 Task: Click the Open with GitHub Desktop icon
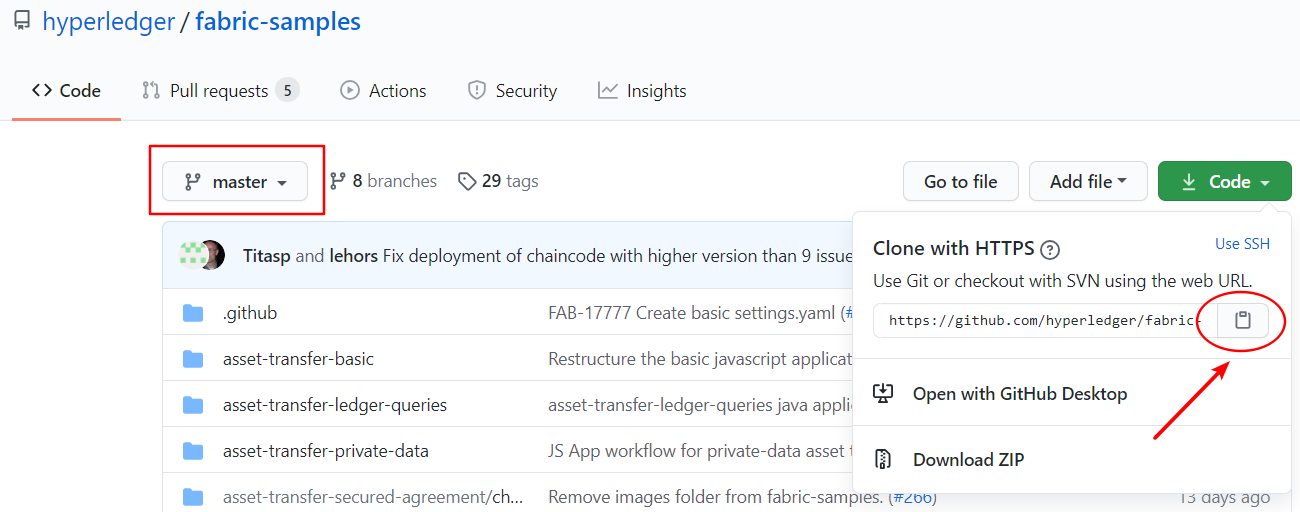pyautogui.click(x=883, y=393)
